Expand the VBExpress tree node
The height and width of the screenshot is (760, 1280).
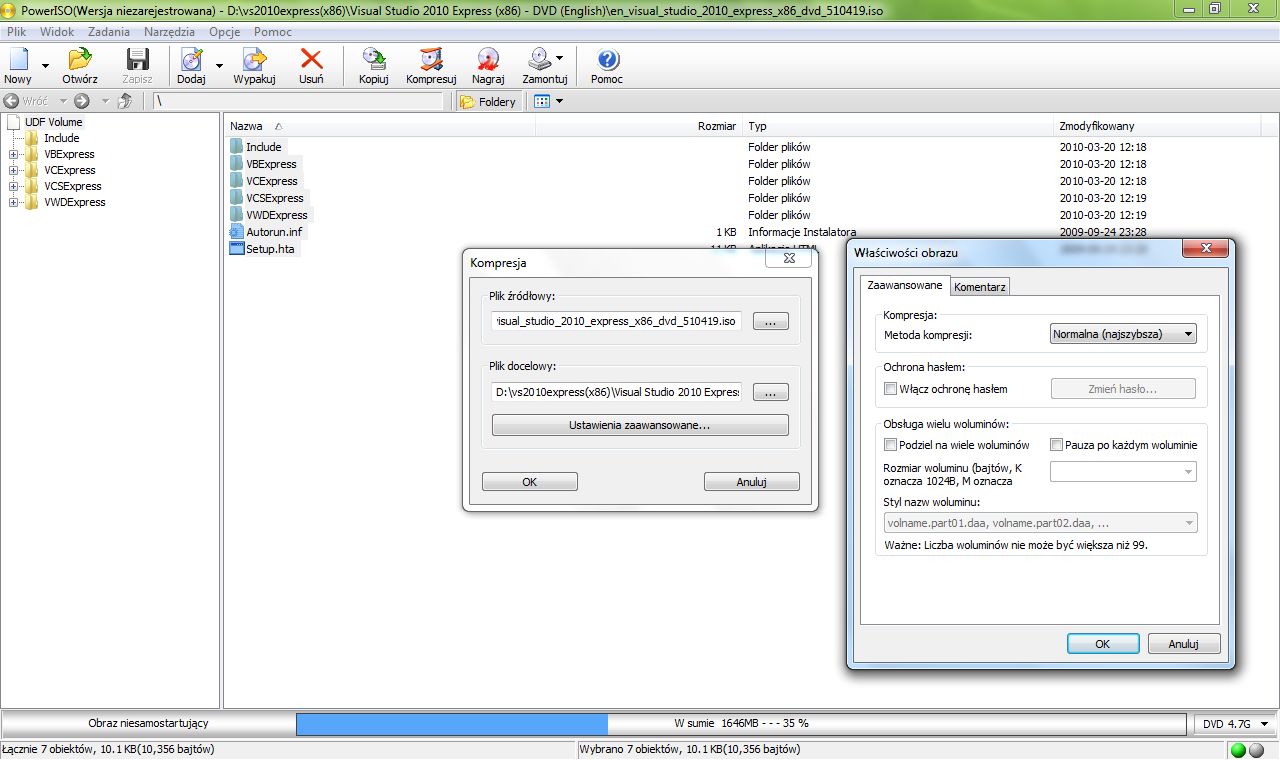pos(13,154)
